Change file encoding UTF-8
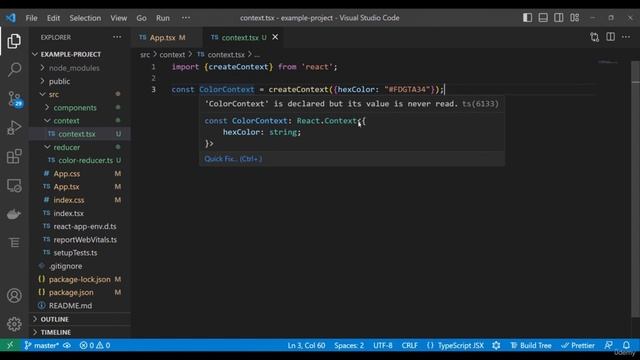This screenshot has height=360, width=640. coord(382,345)
